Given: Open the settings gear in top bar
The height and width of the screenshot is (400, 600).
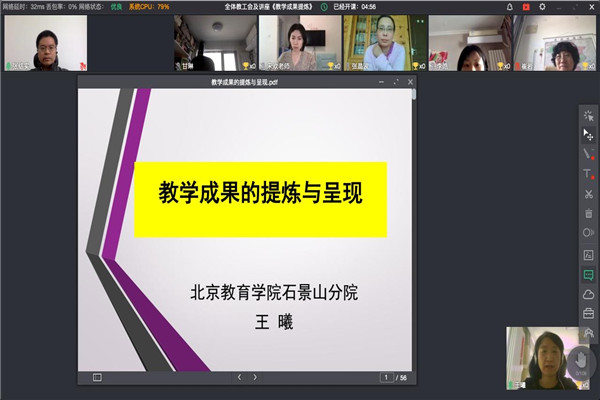Looking at the screenshot, I should click(542, 7).
